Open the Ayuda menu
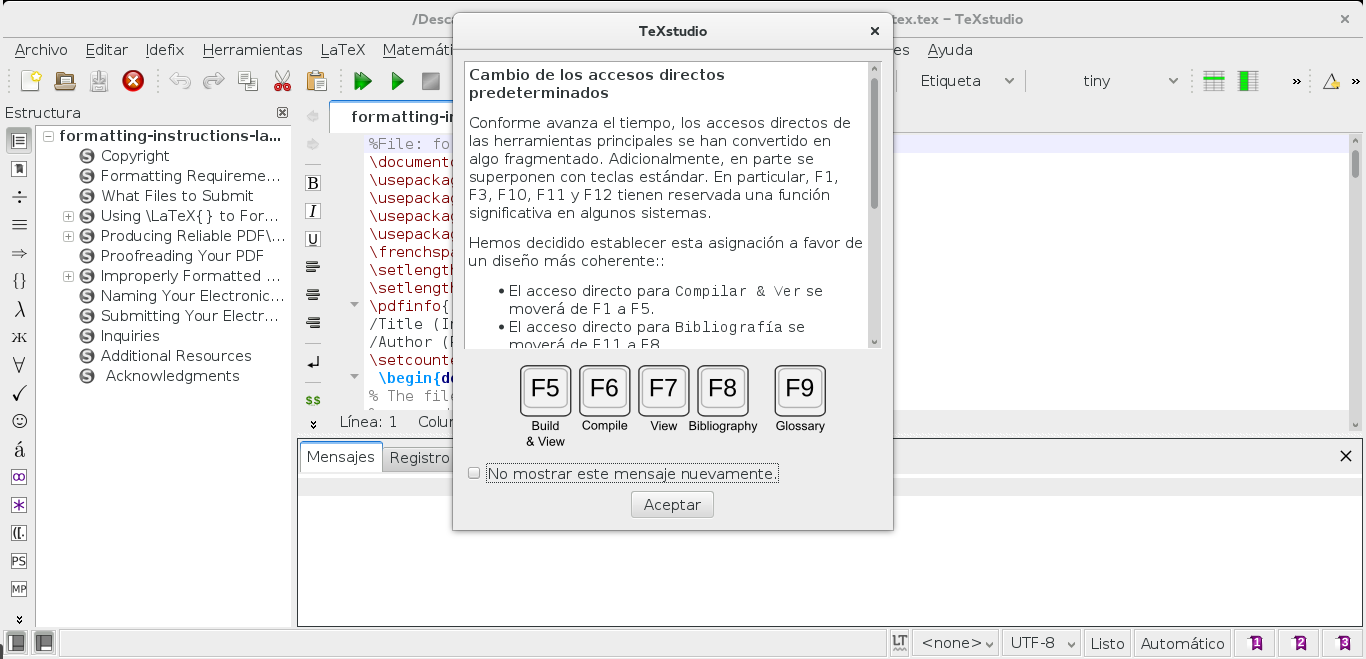The width and height of the screenshot is (1366, 659). (x=950, y=50)
